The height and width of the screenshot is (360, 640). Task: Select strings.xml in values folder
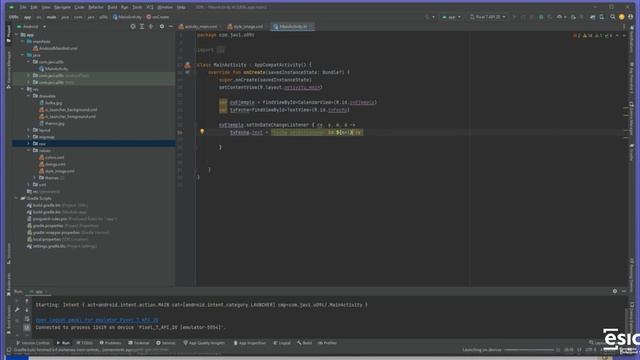[x=52, y=164]
